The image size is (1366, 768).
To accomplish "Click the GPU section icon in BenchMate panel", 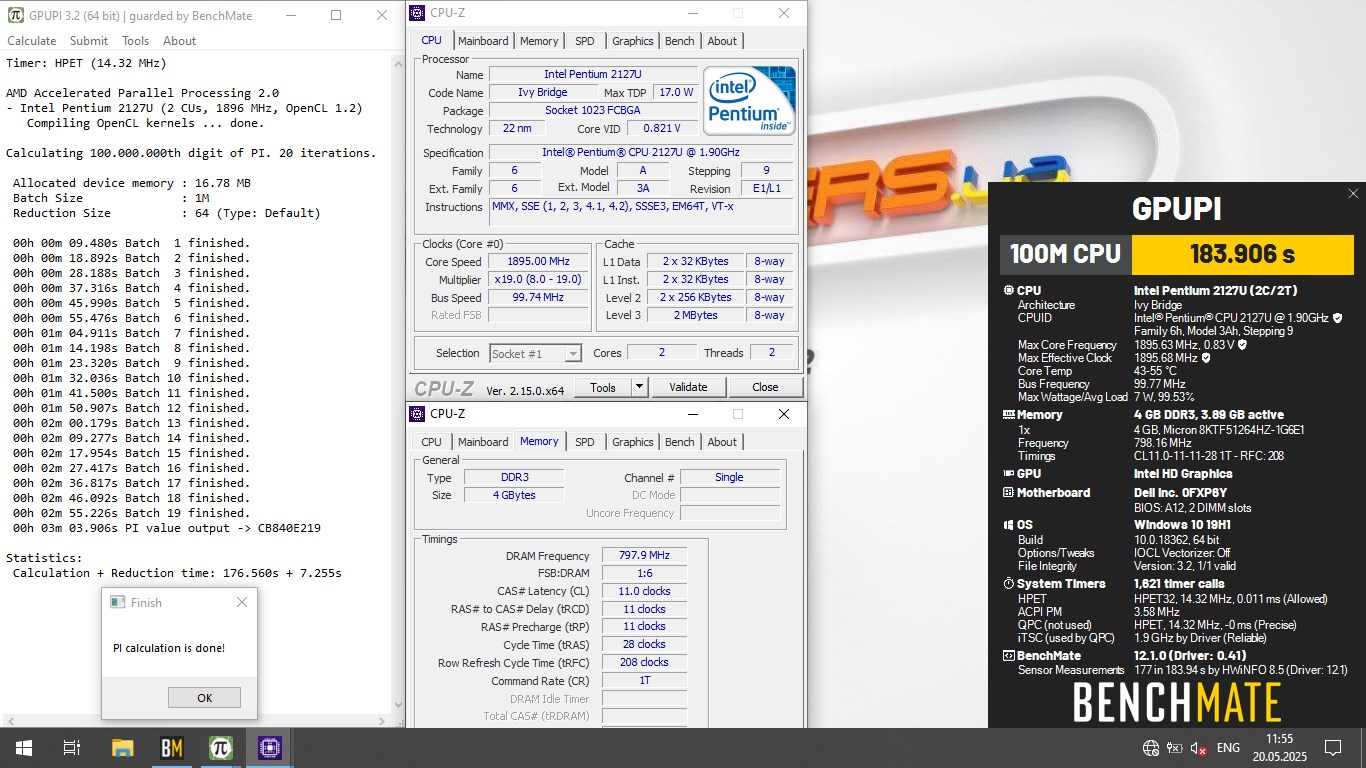I will coord(1008,474).
